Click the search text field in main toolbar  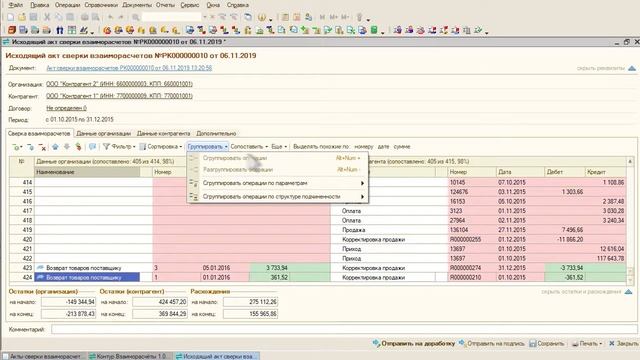[x=171, y=17]
